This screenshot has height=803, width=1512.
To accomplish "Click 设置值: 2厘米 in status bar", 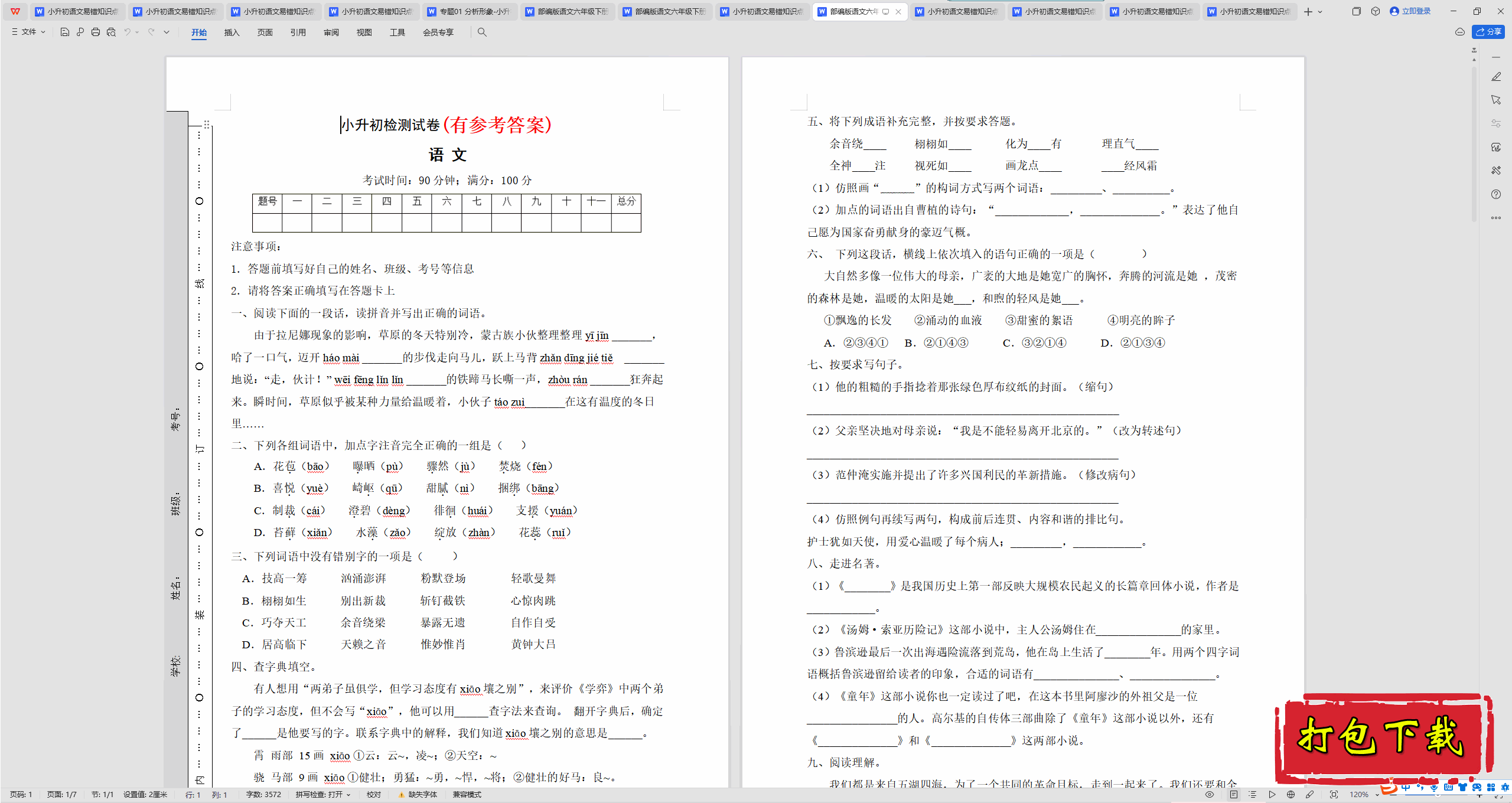I will (x=145, y=795).
